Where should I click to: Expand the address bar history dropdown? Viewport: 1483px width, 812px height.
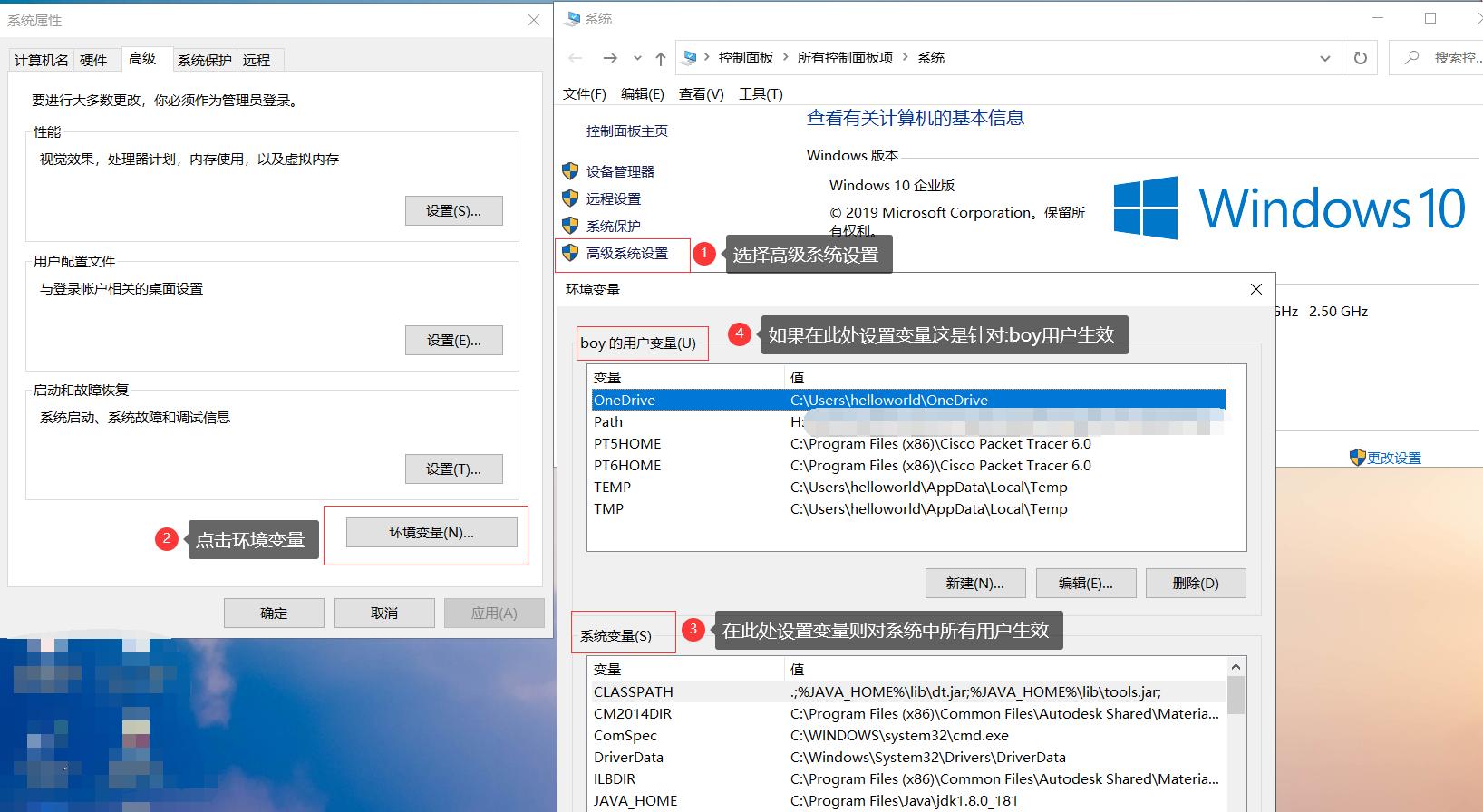1325,58
